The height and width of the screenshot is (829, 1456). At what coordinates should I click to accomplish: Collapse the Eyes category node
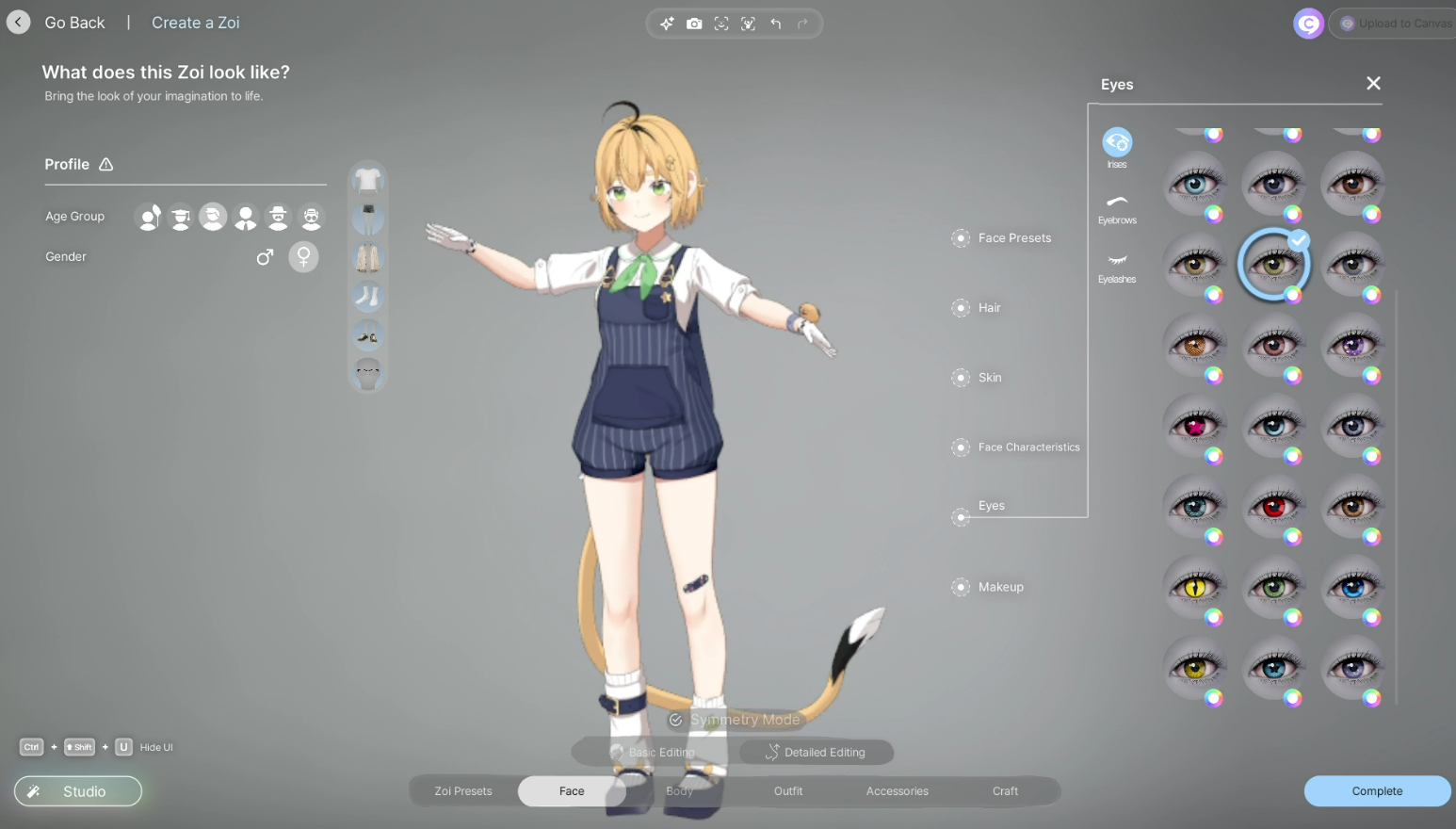click(x=961, y=517)
